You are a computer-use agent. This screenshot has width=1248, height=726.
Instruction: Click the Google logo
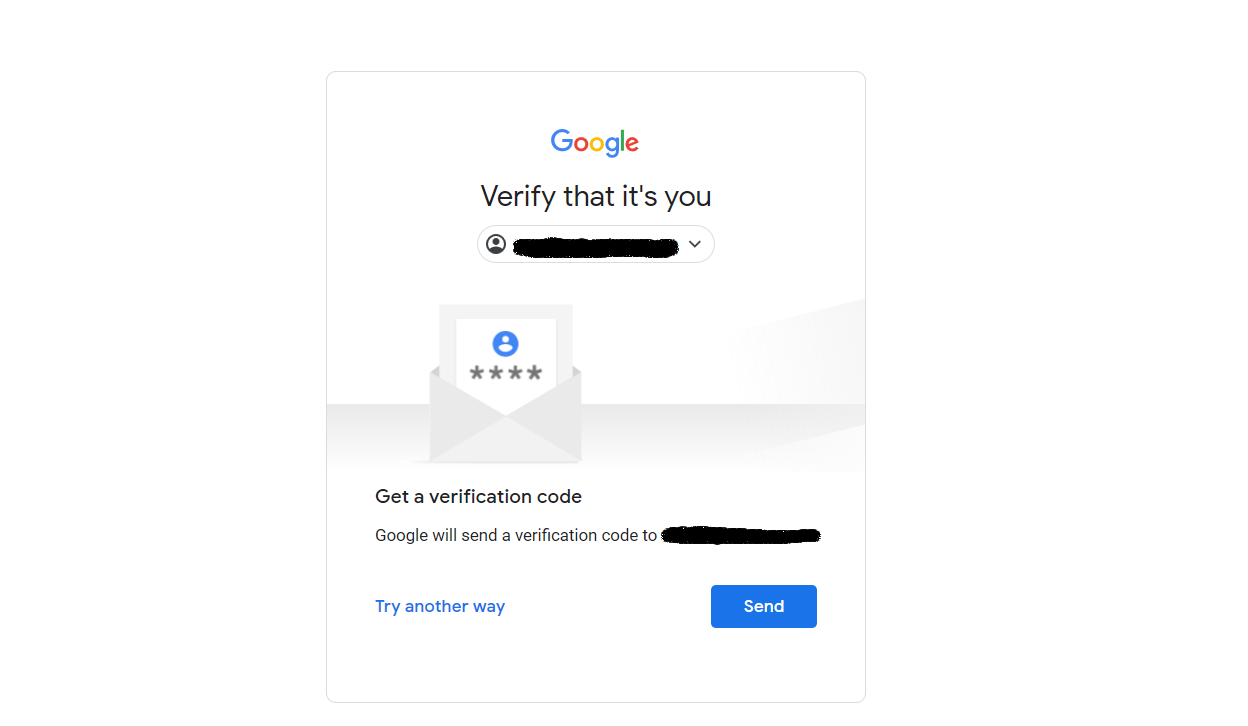coord(595,143)
